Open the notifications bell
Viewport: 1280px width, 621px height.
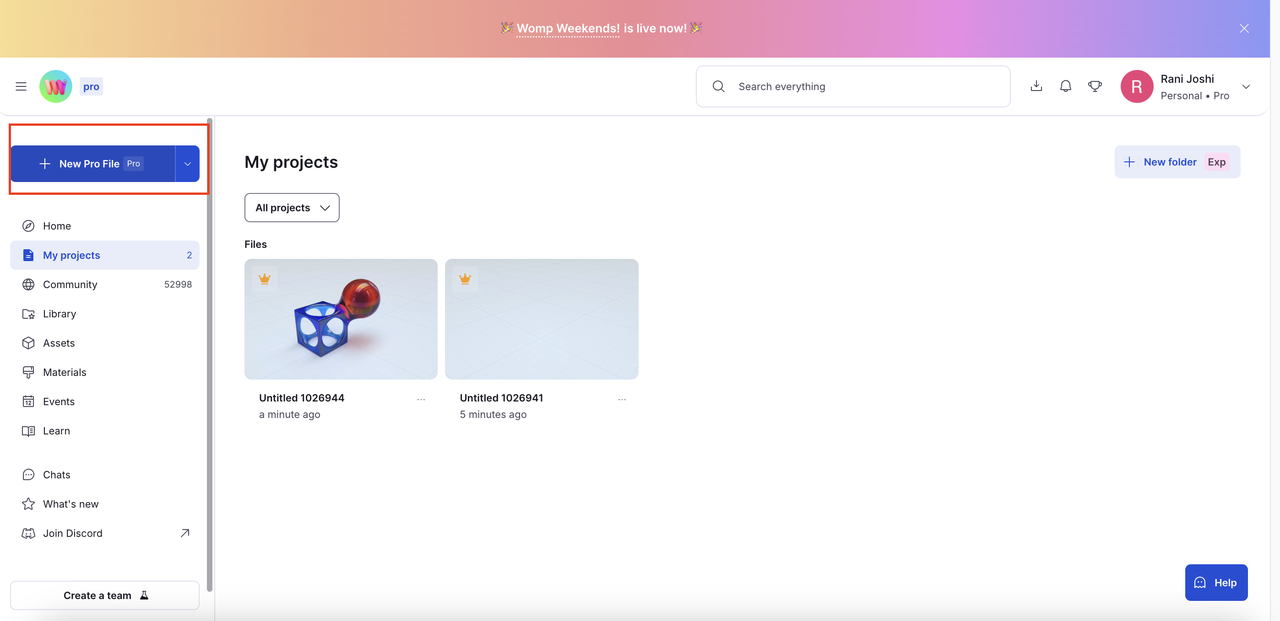[1066, 87]
